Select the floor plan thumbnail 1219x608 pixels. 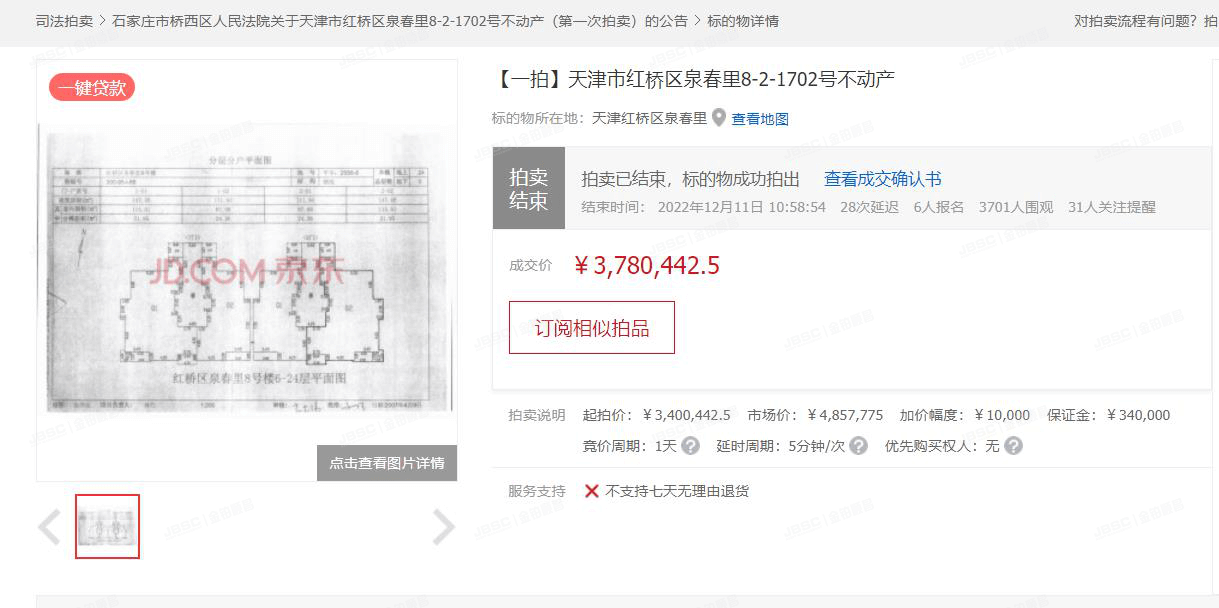click(x=107, y=527)
